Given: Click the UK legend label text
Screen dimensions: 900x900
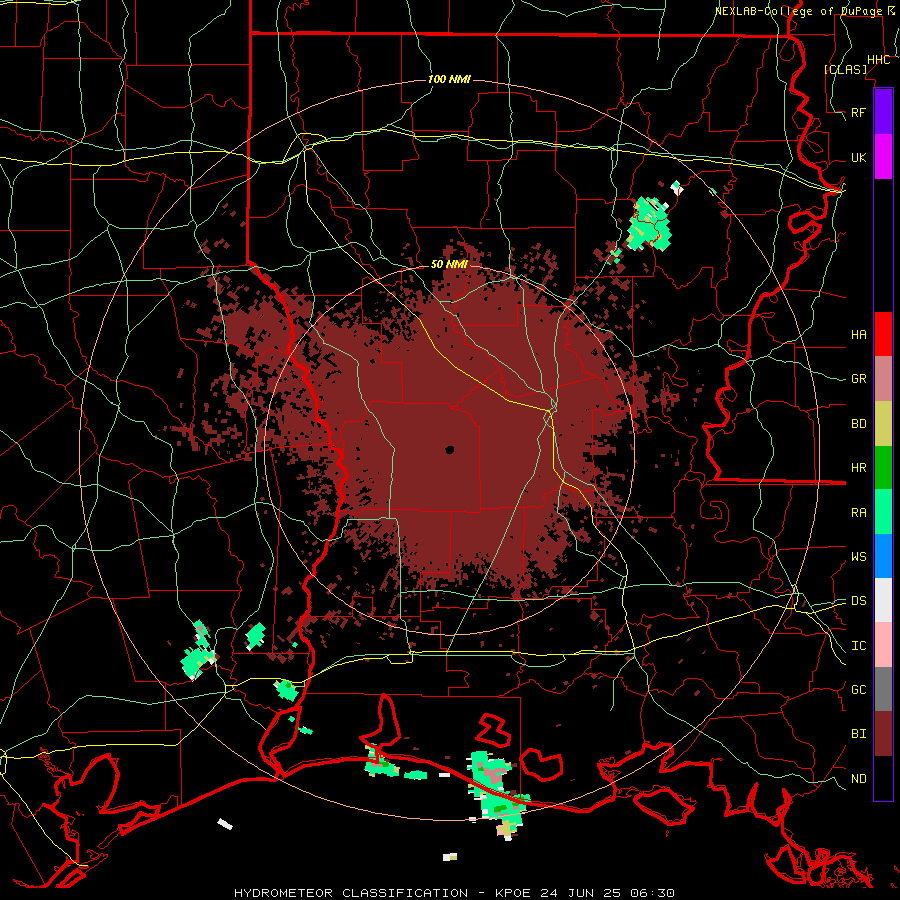Looking at the screenshot, I should coord(858,157).
